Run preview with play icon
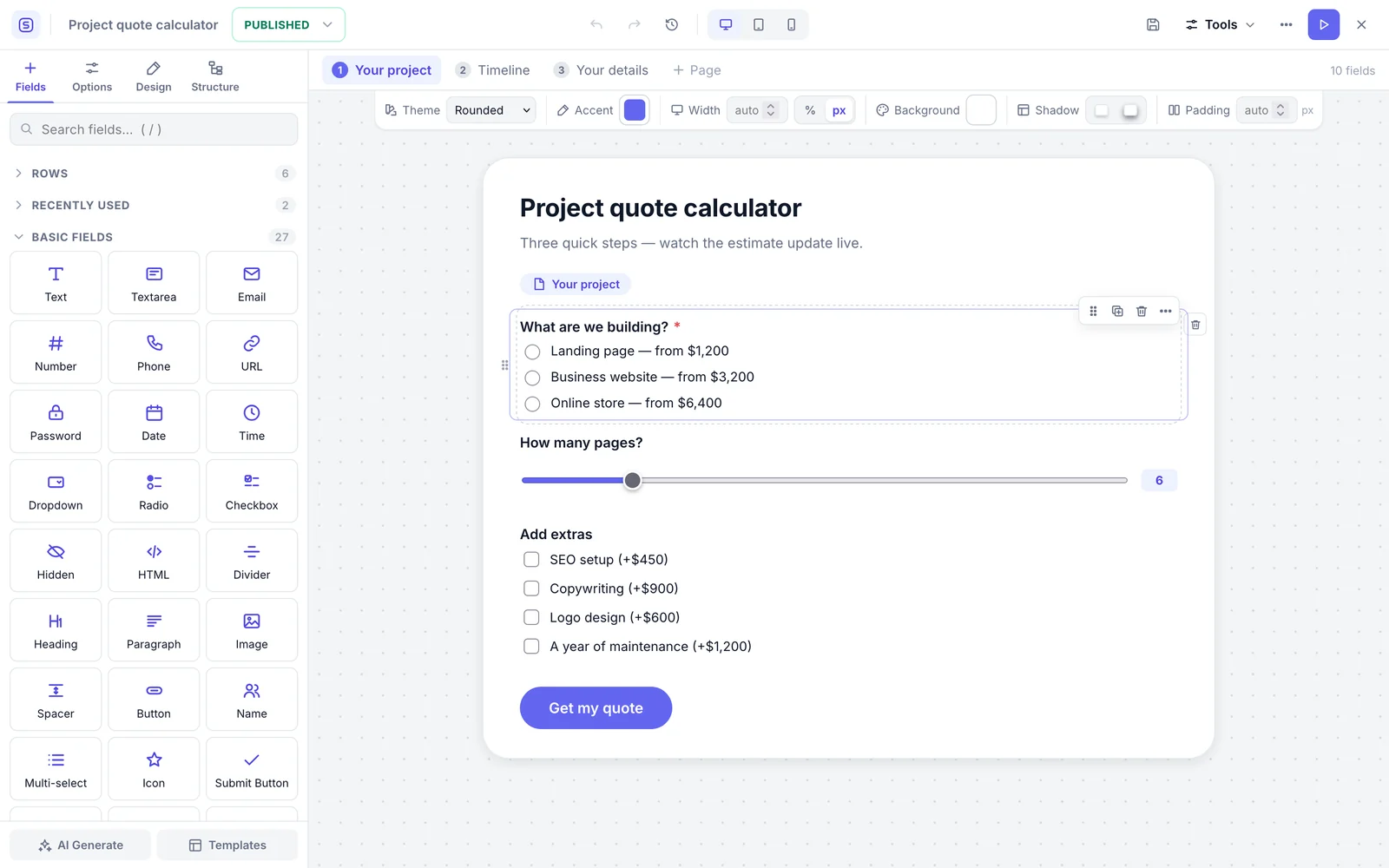The width and height of the screenshot is (1389, 868). (x=1324, y=24)
